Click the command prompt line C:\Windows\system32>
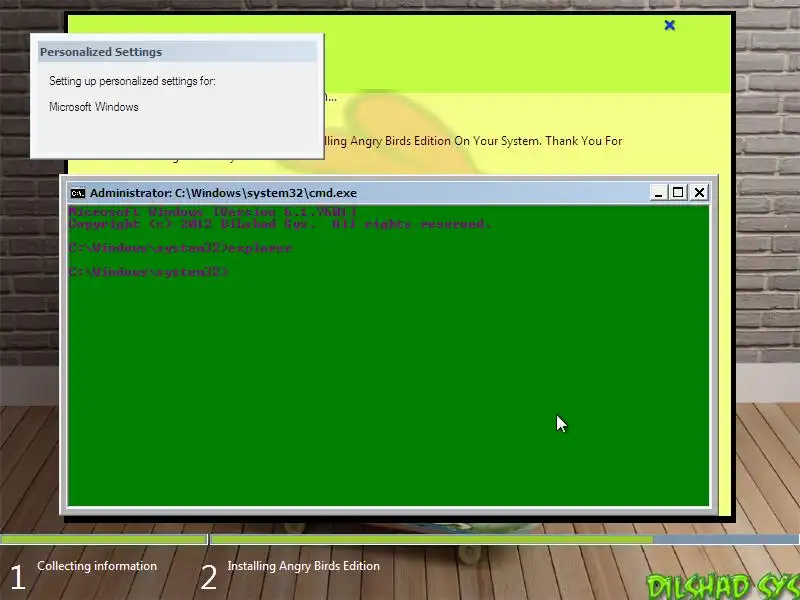This screenshot has width=800, height=600. click(x=148, y=271)
